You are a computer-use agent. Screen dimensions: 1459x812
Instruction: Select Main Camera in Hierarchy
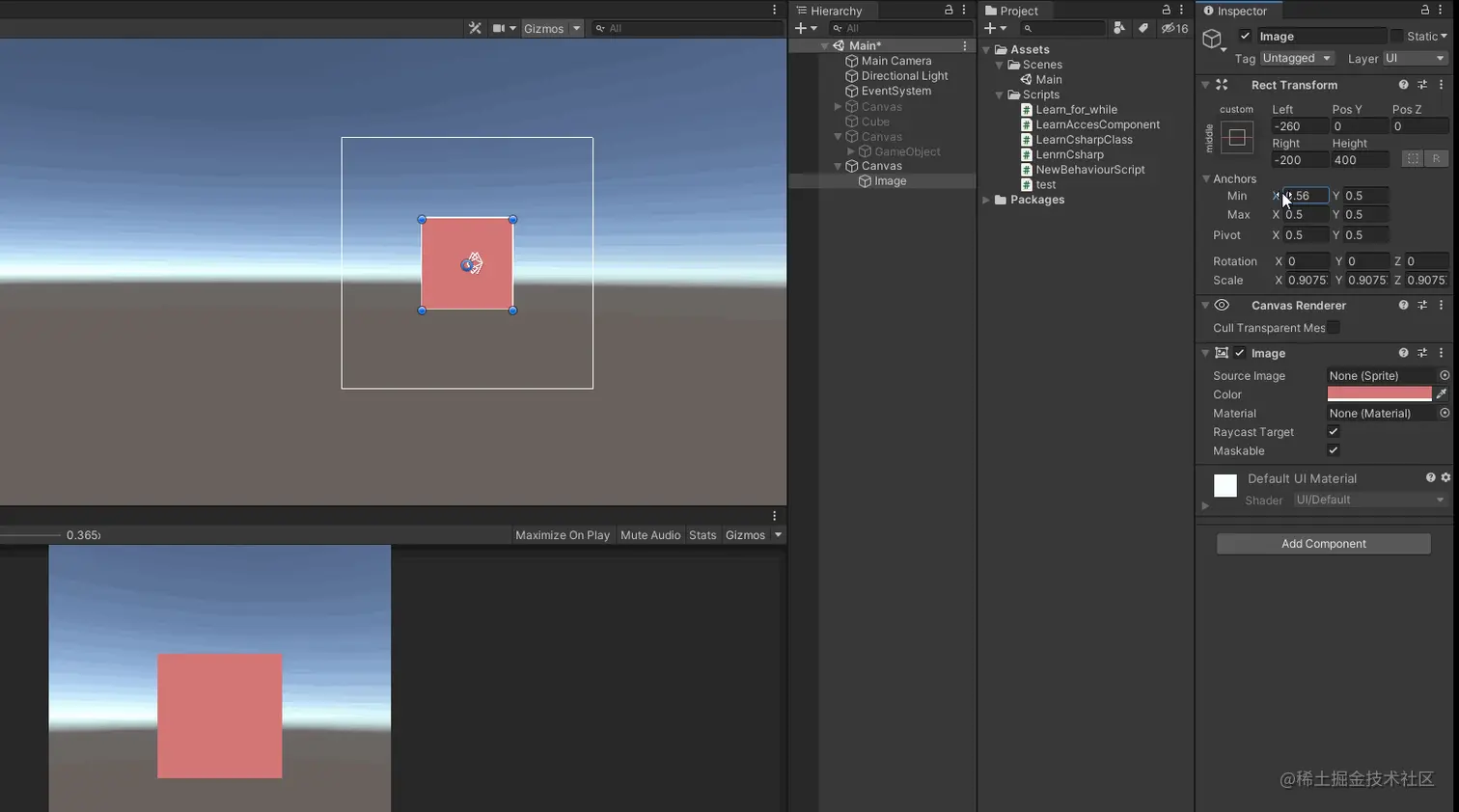point(896,61)
